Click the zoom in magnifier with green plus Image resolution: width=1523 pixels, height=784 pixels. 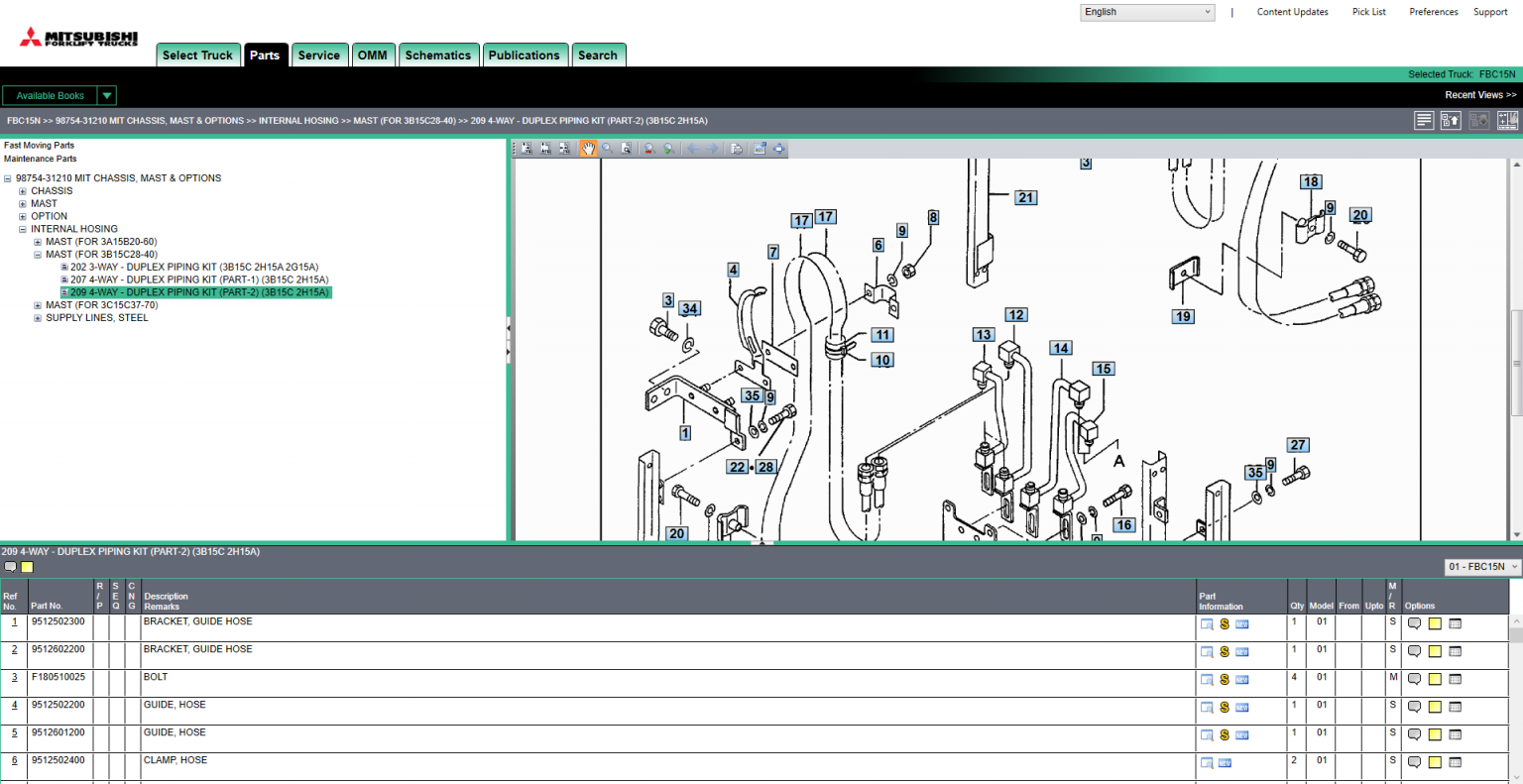(669, 149)
